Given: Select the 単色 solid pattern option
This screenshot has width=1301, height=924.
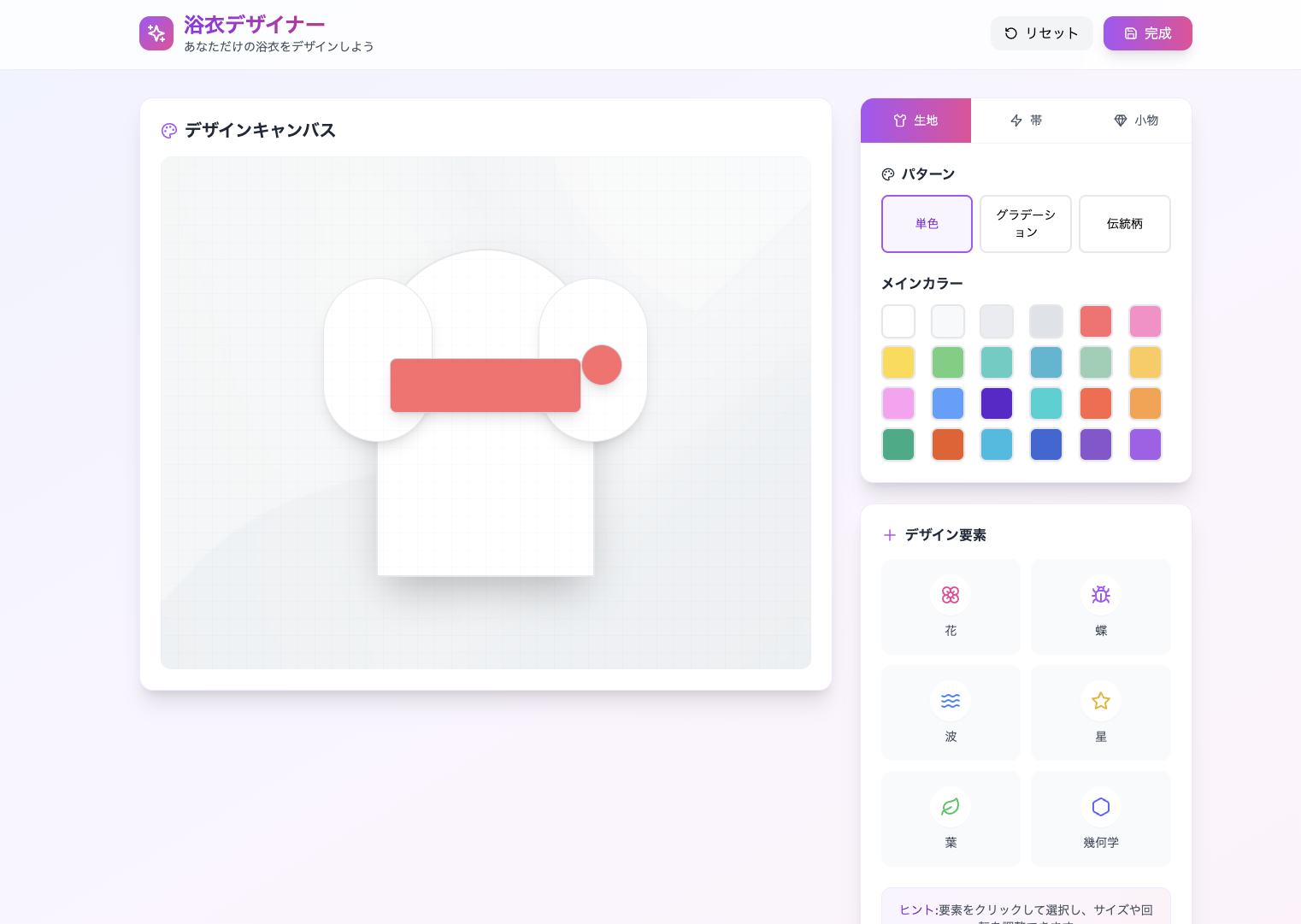Looking at the screenshot, I should (927, 224).
